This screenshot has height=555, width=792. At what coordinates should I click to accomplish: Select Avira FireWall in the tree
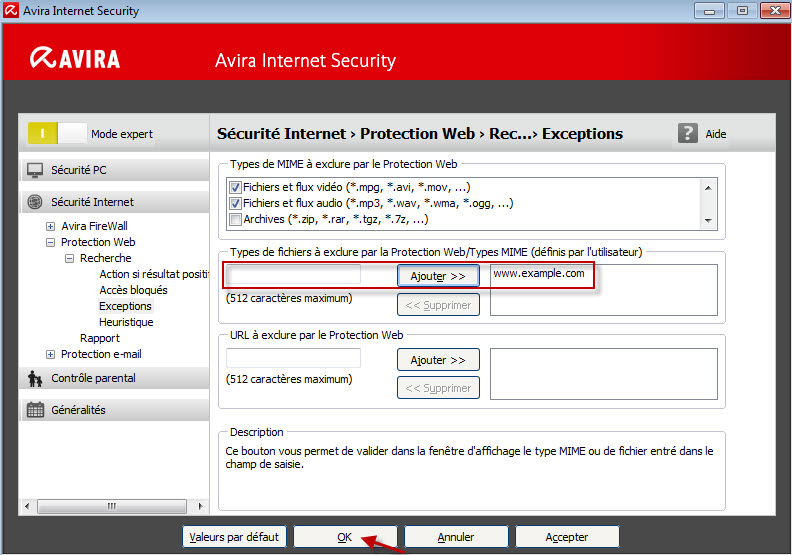pyautogui.click(x=94, y=226)
